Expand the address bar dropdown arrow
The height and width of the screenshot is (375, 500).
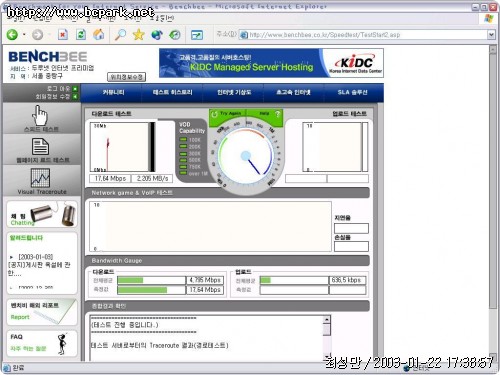tap(491, 35)
